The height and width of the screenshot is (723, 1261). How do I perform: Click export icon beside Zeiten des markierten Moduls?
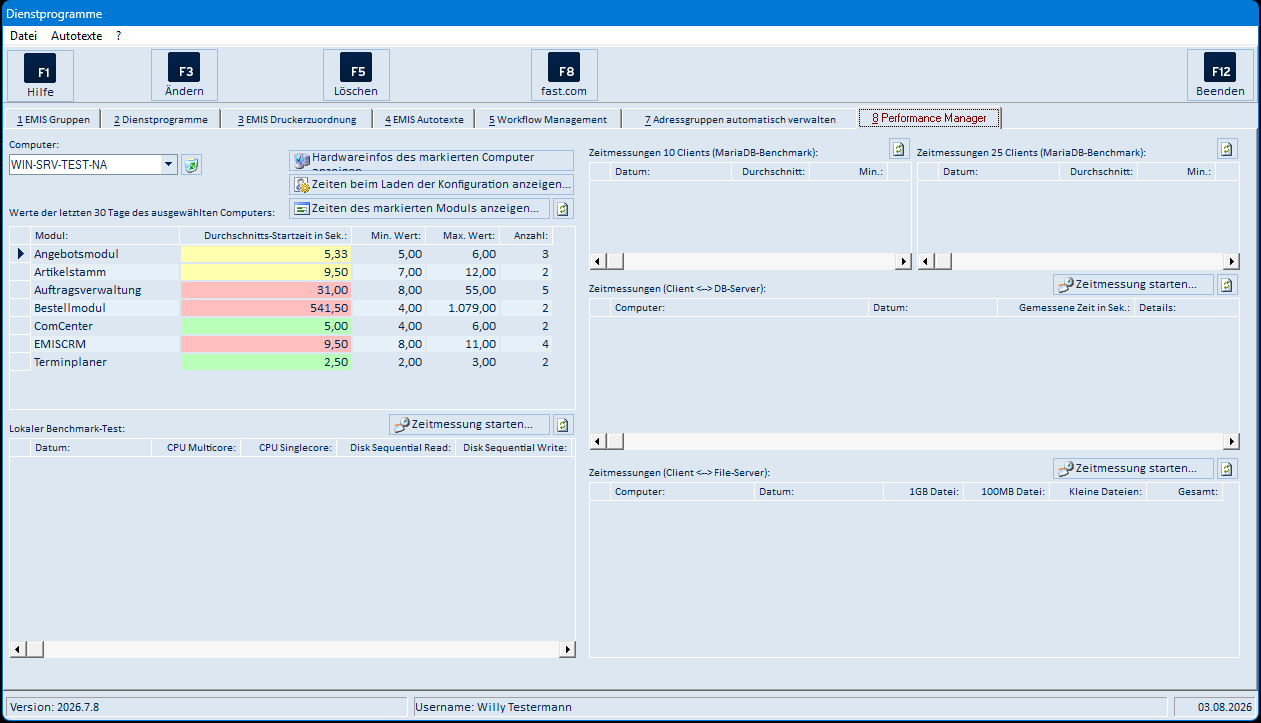pyautogui.click(x=564, y=209)
